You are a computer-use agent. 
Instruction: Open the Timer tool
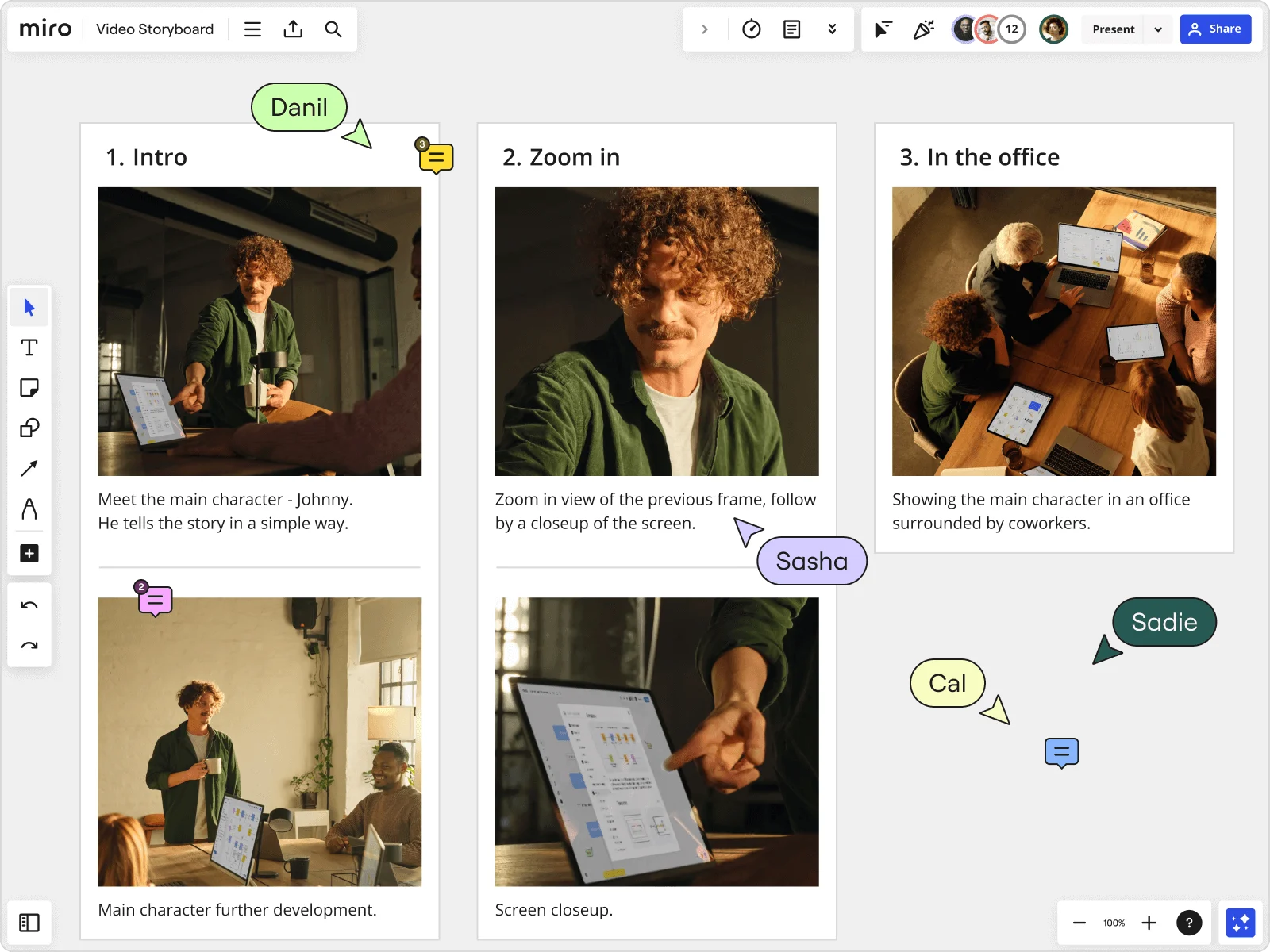point(751,29)
